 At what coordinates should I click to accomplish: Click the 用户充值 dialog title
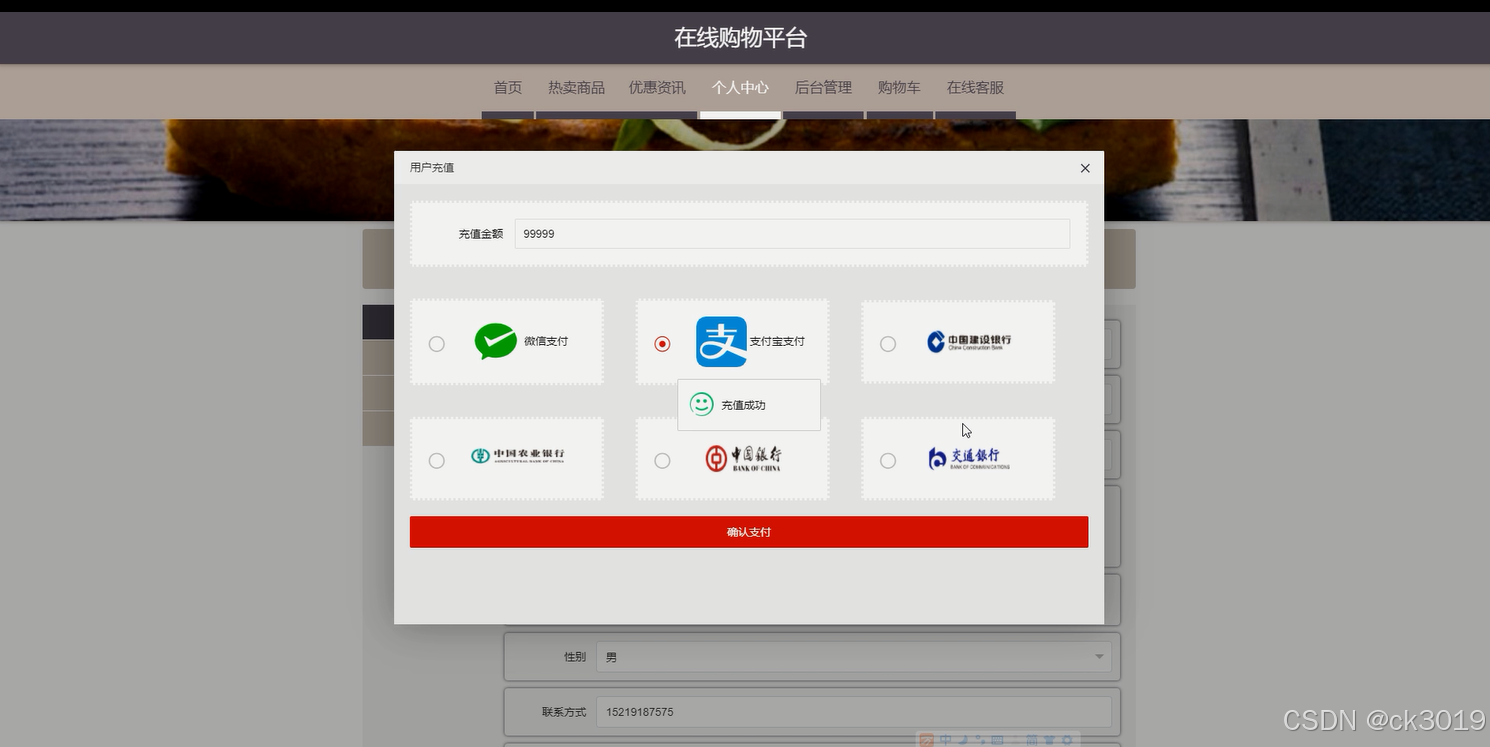pyautogui.click(x=432, y=168)
